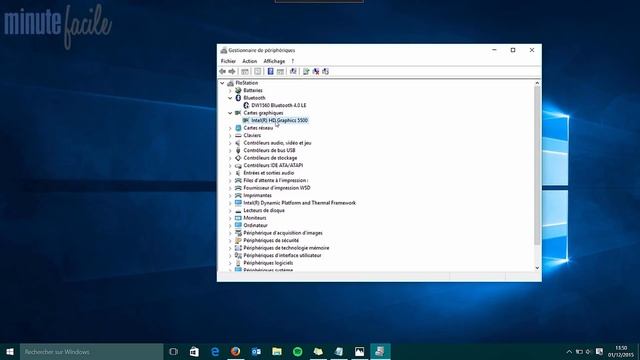This screenshot has width=640, height=360.
Task: Launch Microsoft Edge from the taskbar
Action: point(215,351)
